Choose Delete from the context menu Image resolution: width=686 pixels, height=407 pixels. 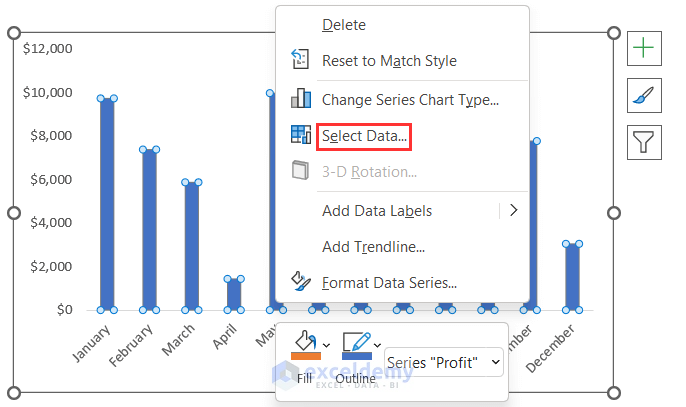coord(344,25)
